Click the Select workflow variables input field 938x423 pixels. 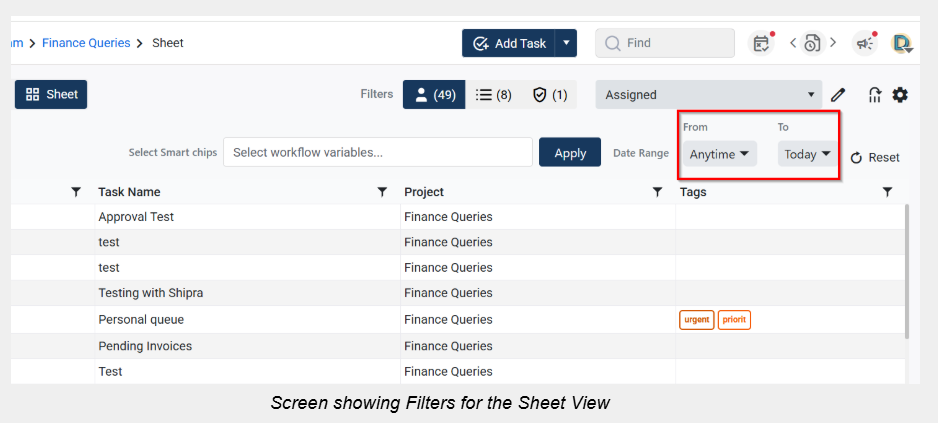pos(377,153)
